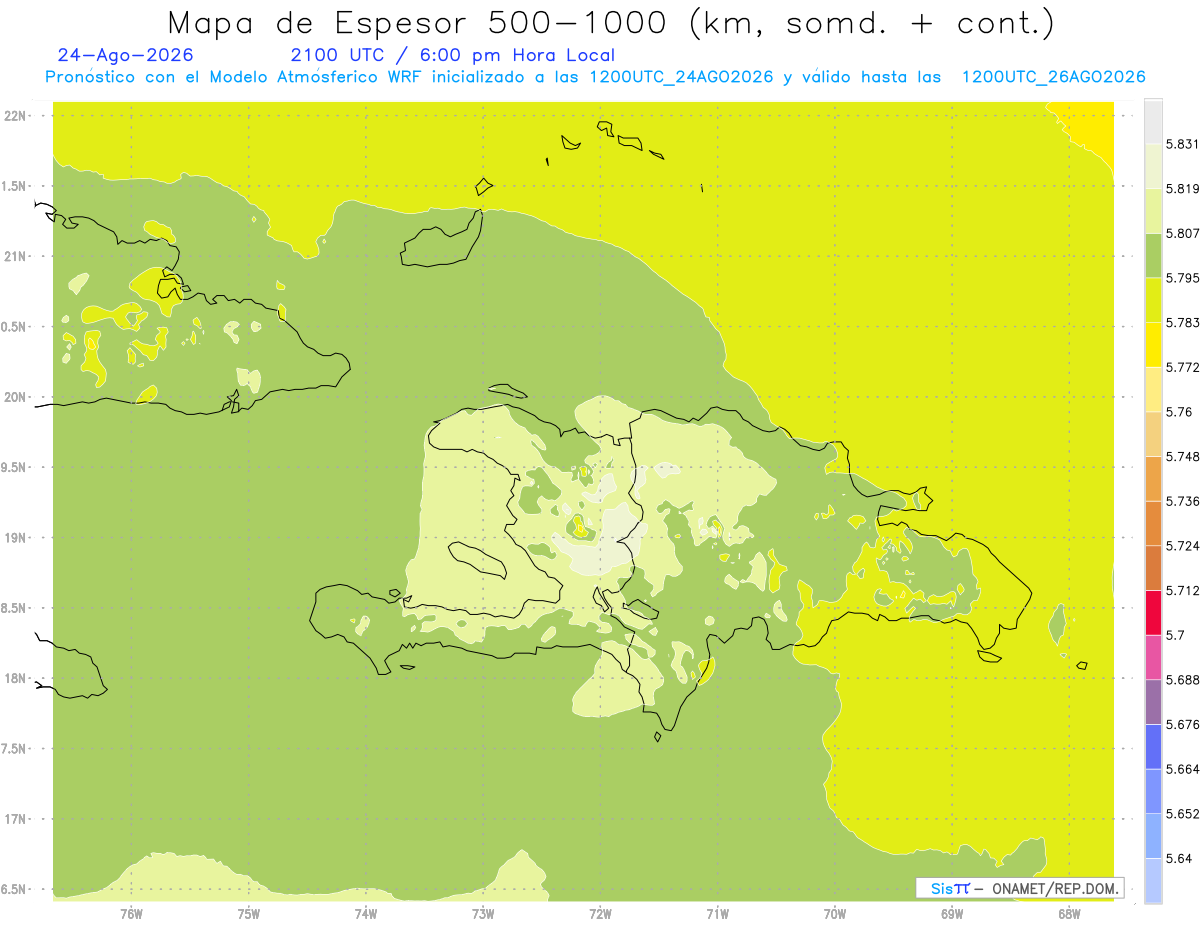
Task: Click the '19N' latitude label
Action: (14, 537)
